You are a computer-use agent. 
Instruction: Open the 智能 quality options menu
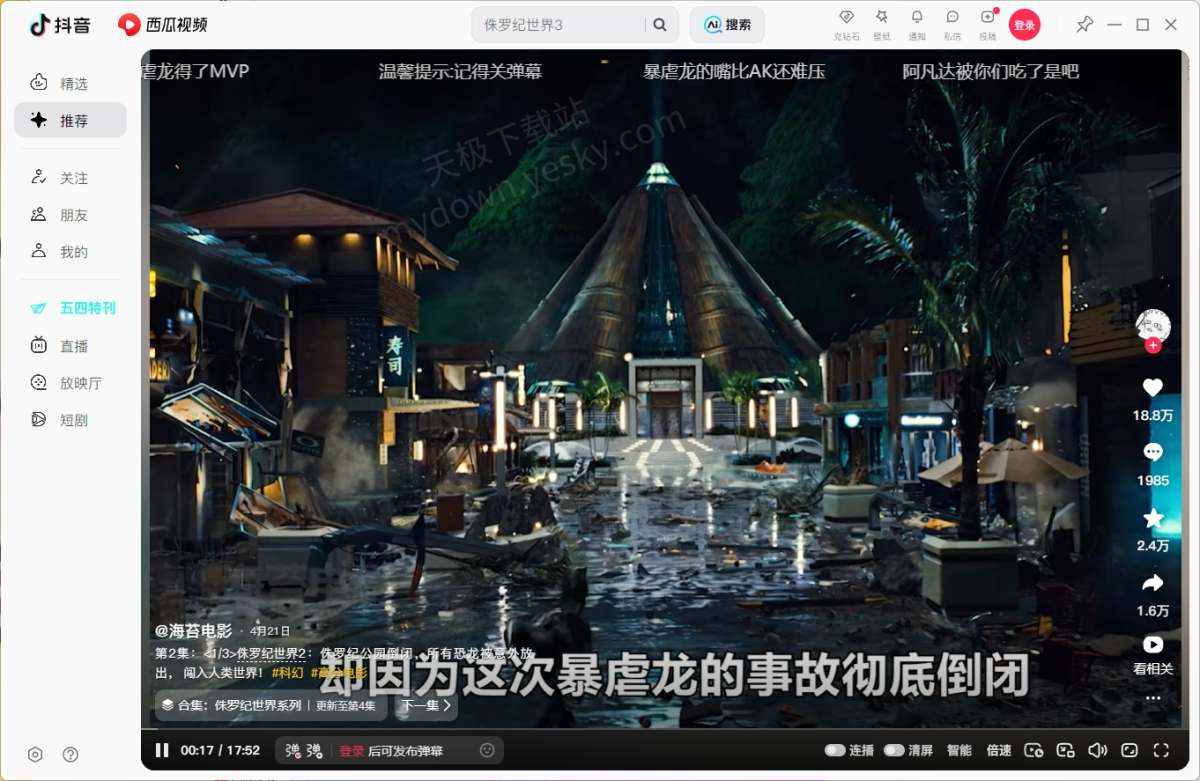click(959, 750)
